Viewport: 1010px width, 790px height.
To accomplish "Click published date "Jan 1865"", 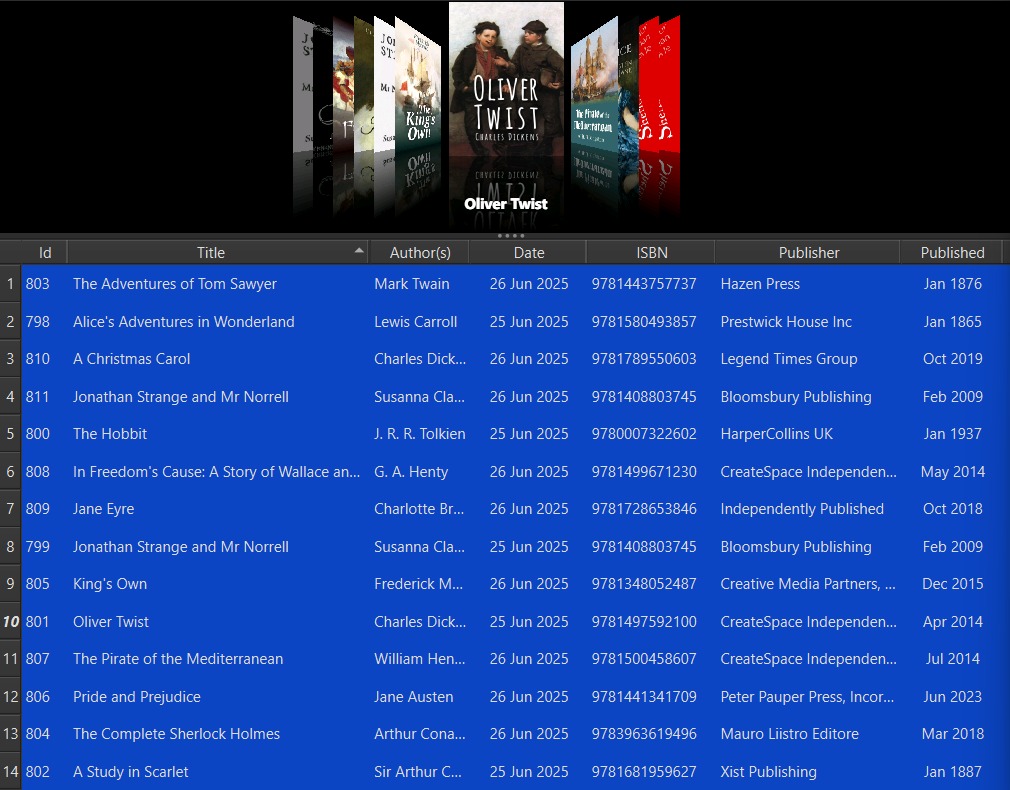I will coord(953,322).
